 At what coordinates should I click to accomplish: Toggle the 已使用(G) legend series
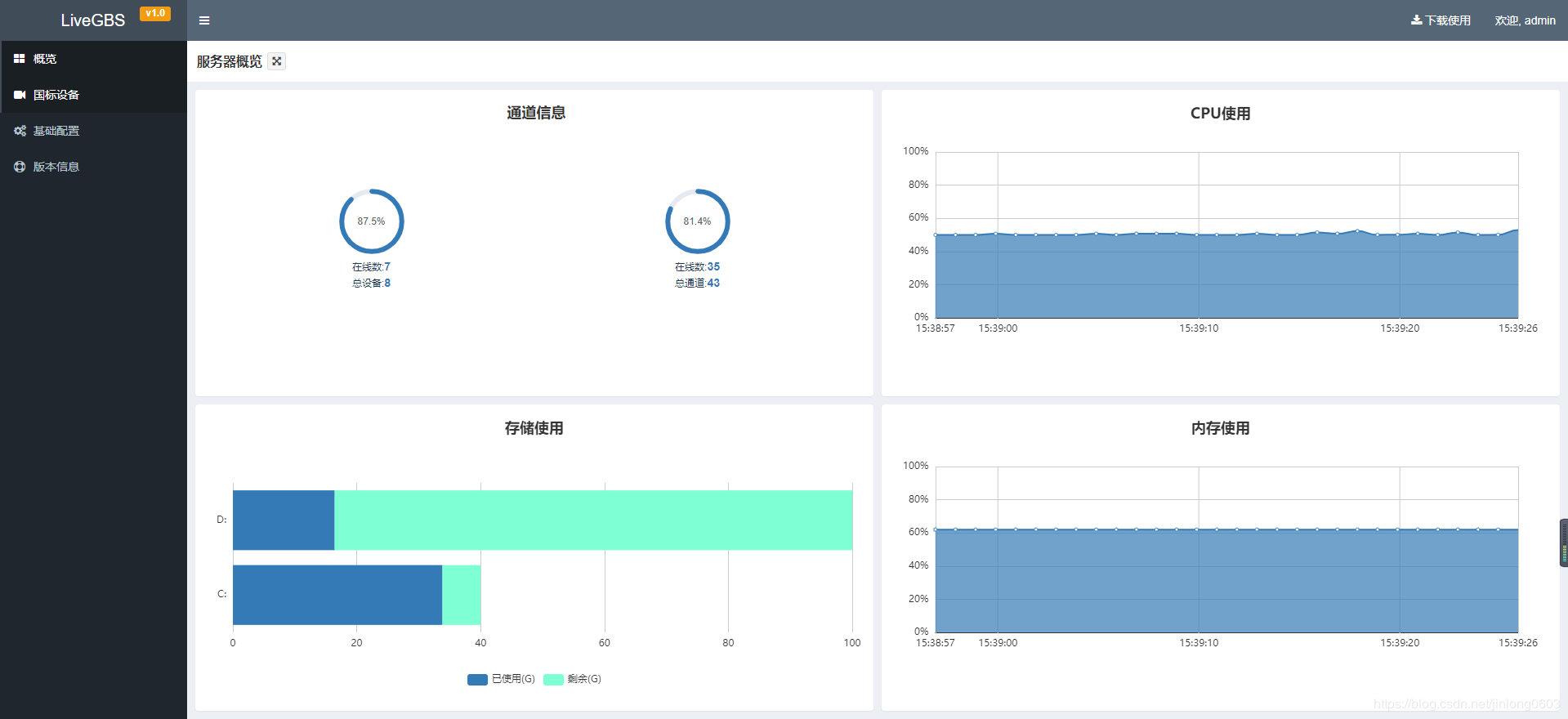[x=501, y=679]
